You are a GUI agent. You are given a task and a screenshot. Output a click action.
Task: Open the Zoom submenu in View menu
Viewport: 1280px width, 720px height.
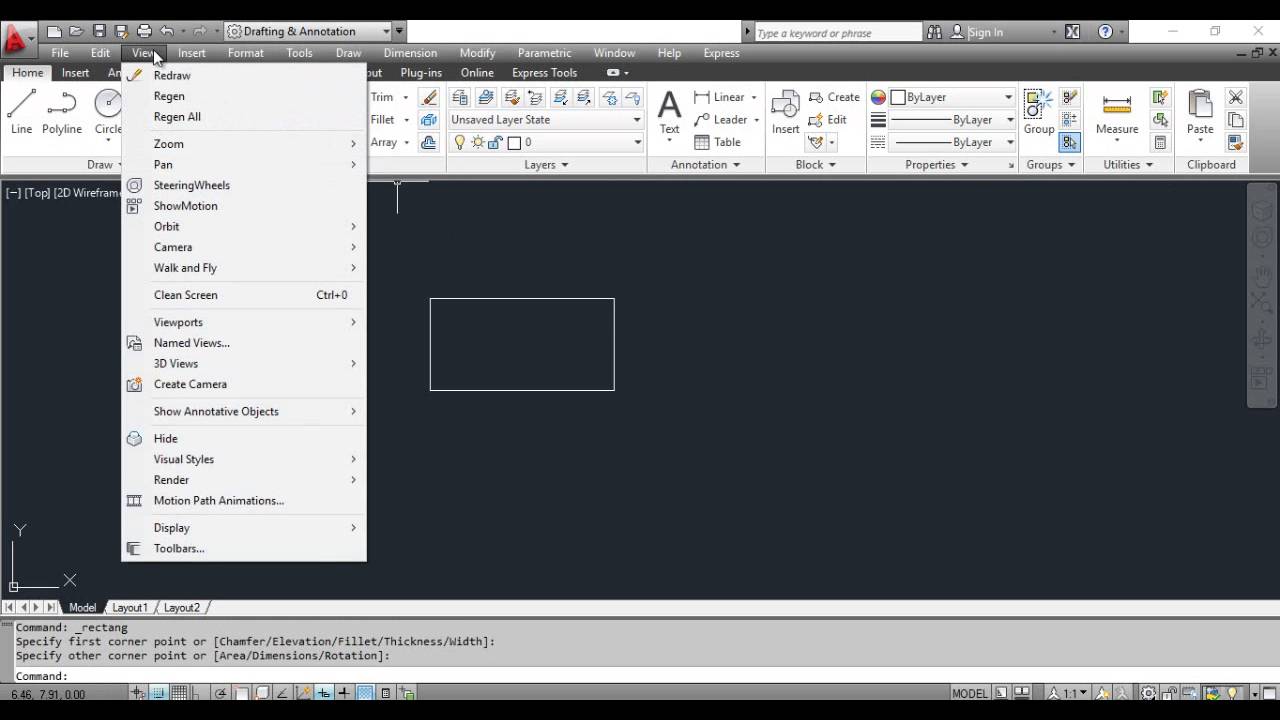coord(244,144)
